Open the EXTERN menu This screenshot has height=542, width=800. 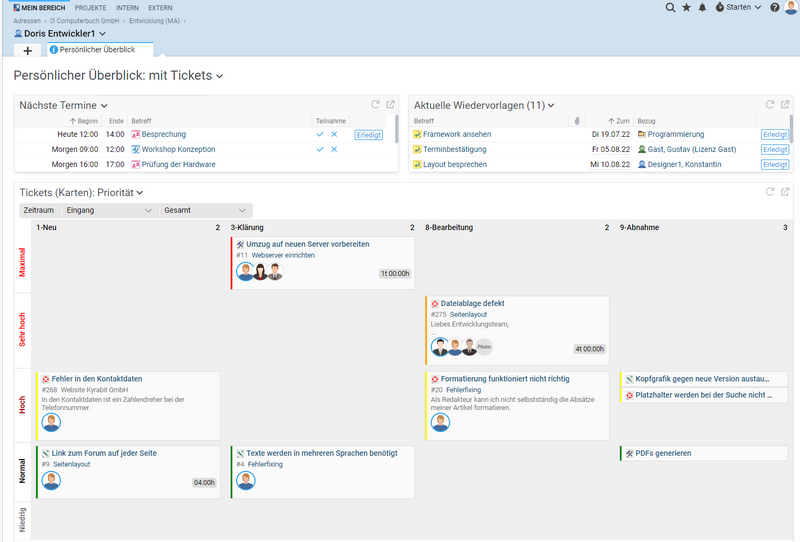click(x=160, y=8)
